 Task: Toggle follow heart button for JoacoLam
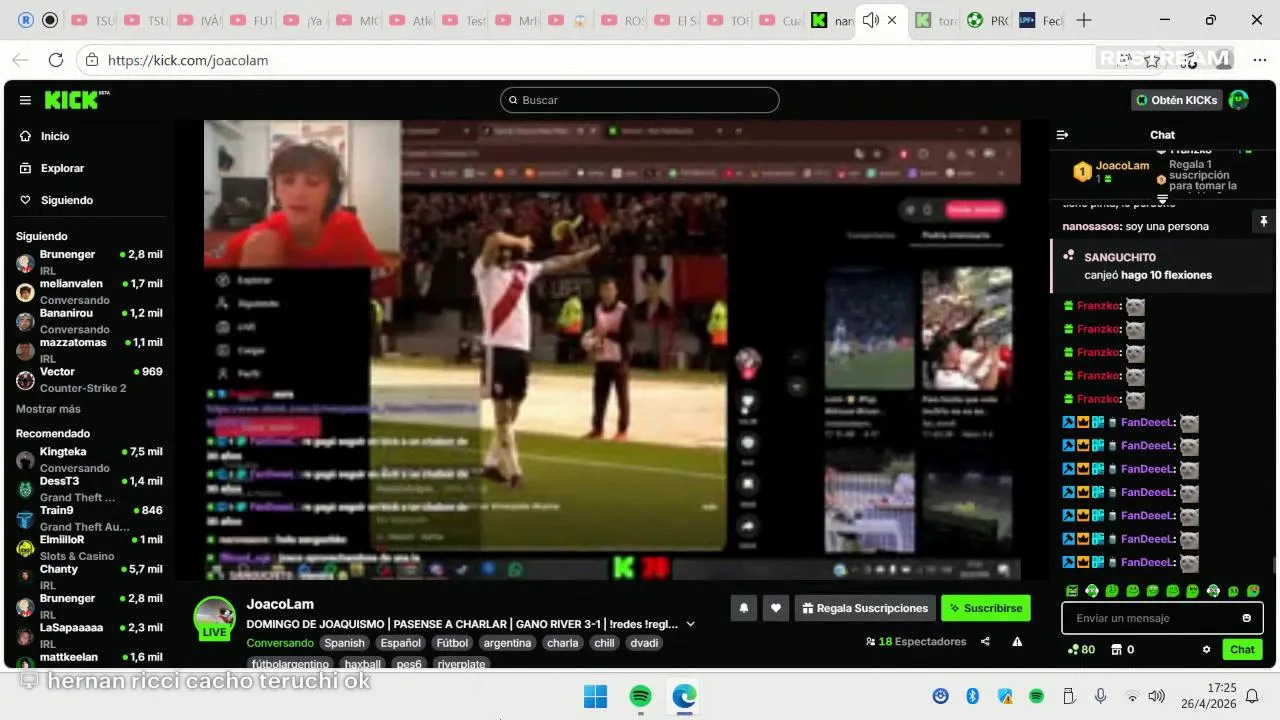(775, 608)
